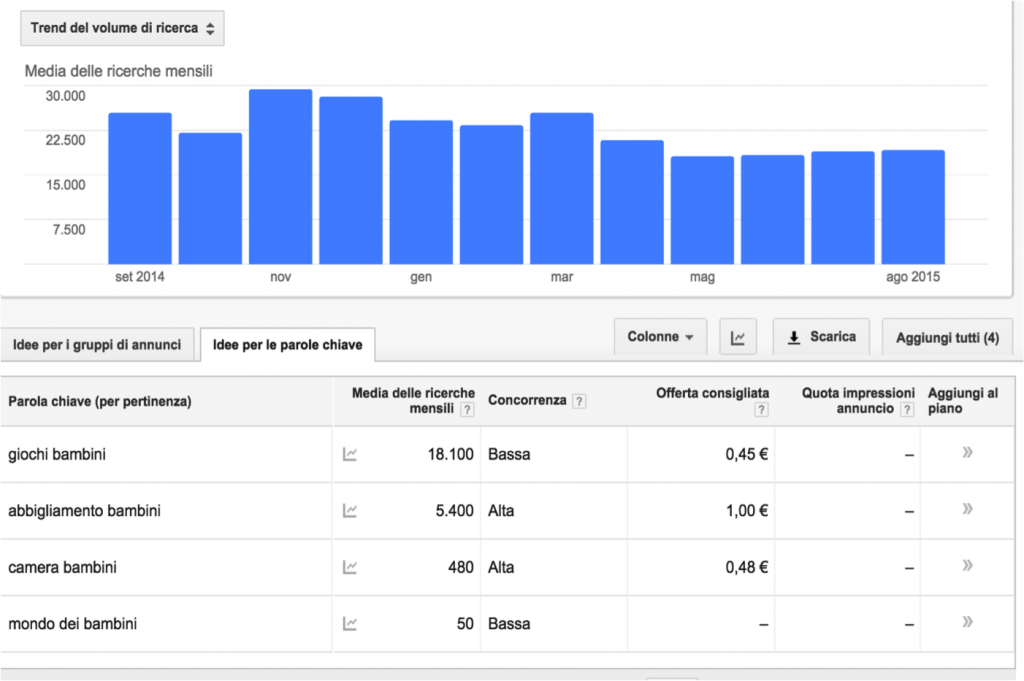Open help icon next to Concorrenza

coord(579,401)
